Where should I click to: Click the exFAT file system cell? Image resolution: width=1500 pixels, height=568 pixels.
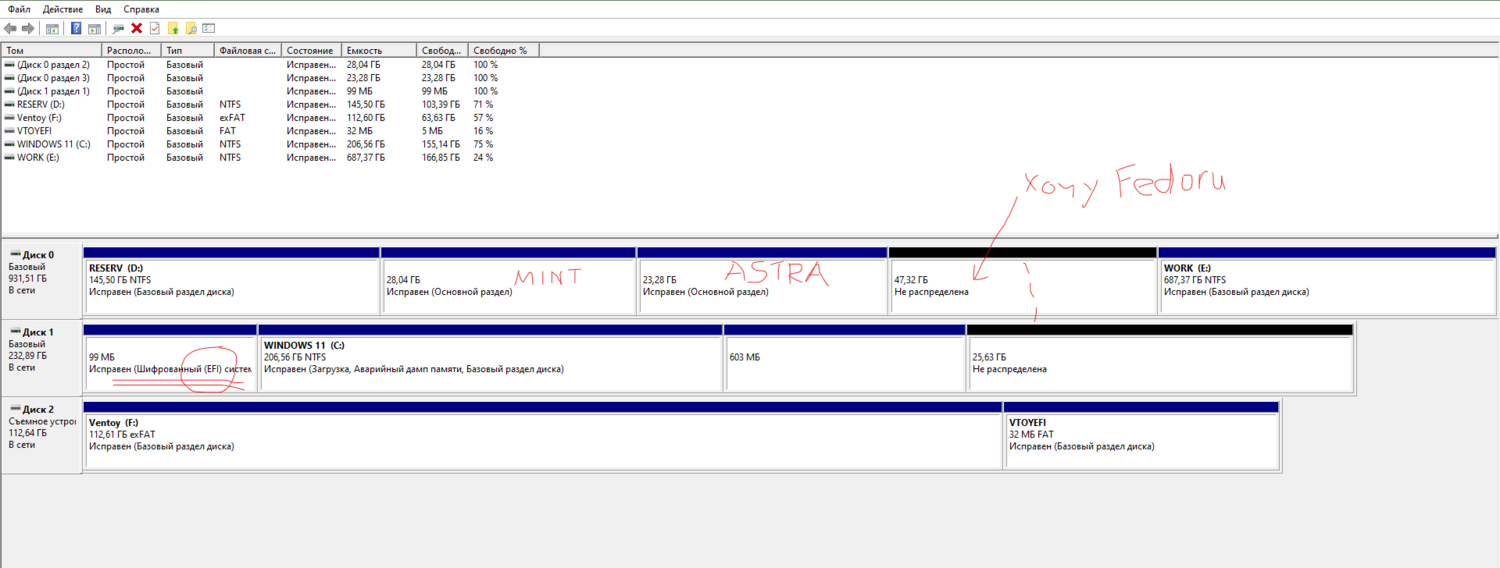(x=230, y=117)
